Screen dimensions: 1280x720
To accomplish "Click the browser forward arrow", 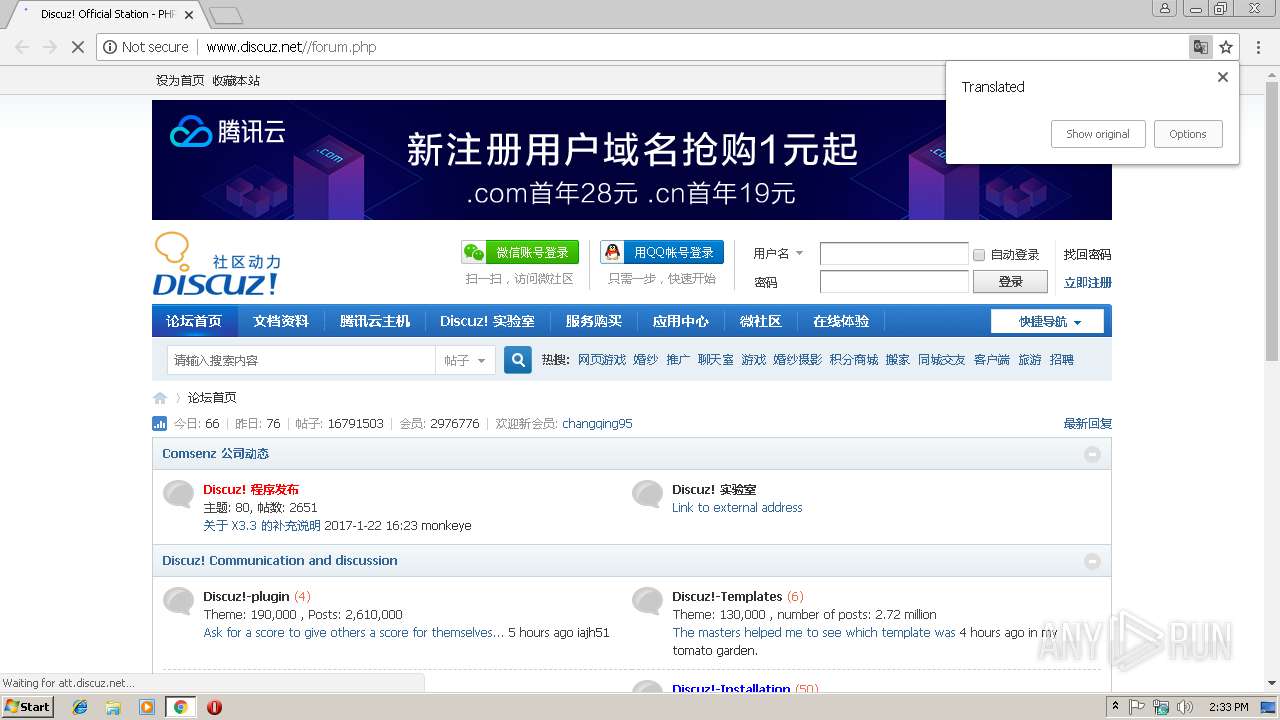I will [49, 47].
